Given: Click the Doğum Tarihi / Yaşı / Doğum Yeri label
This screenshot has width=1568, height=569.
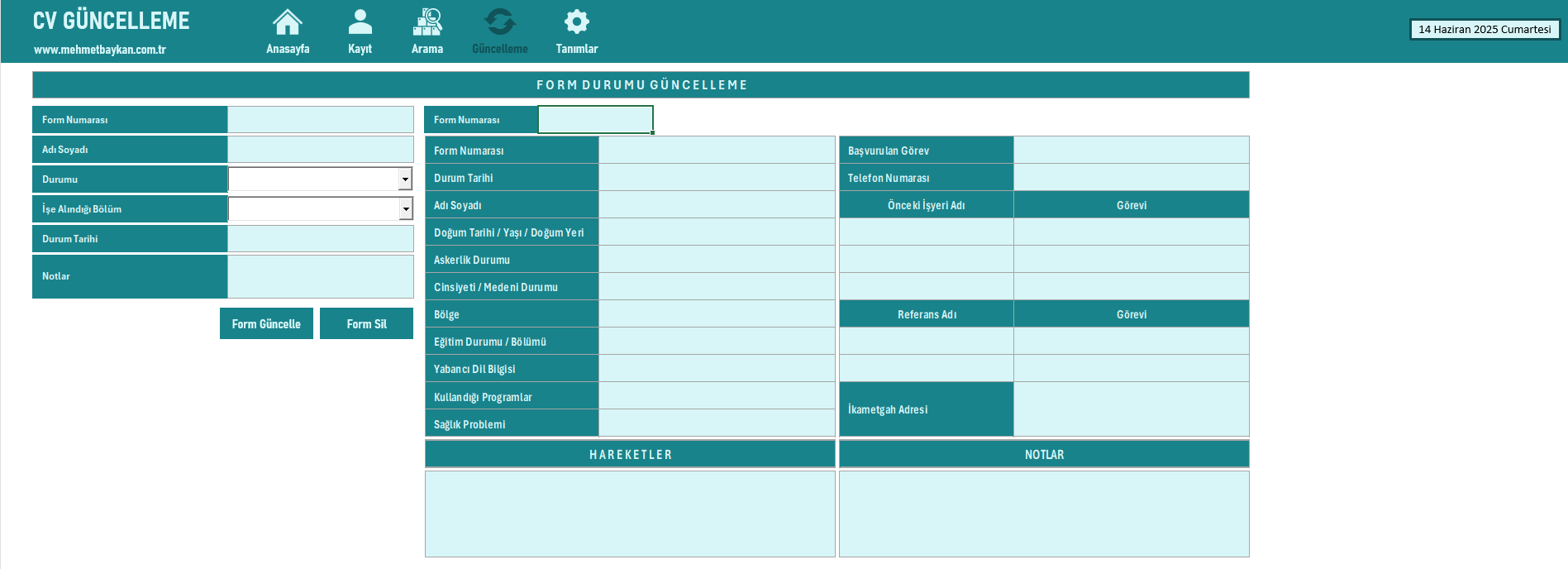Looking at the screenshot, I should pyautogui.click(x=509, y=232).
